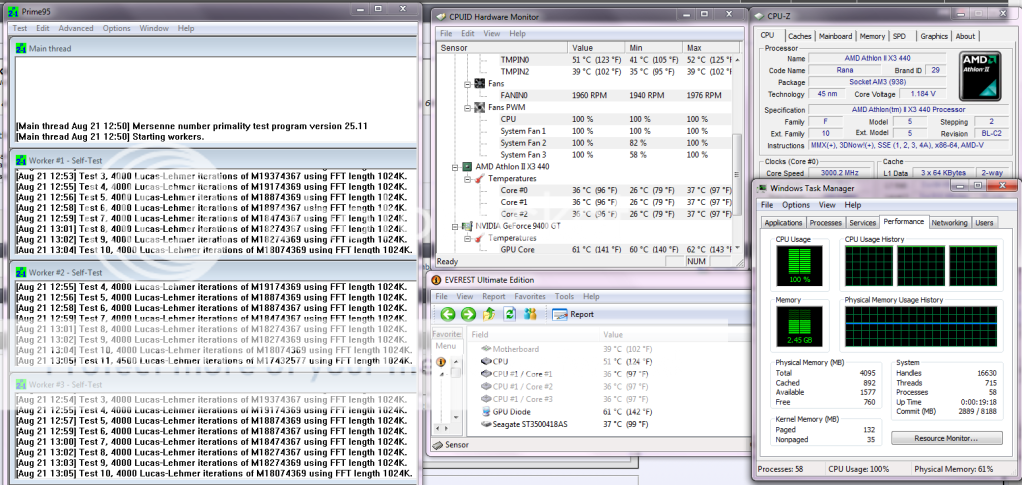Viewport: 1022px width, 485px height.
Task: Click the Sensor icon in EVEREST status bar
Action: pyautogui.click(x=437, y=445)
